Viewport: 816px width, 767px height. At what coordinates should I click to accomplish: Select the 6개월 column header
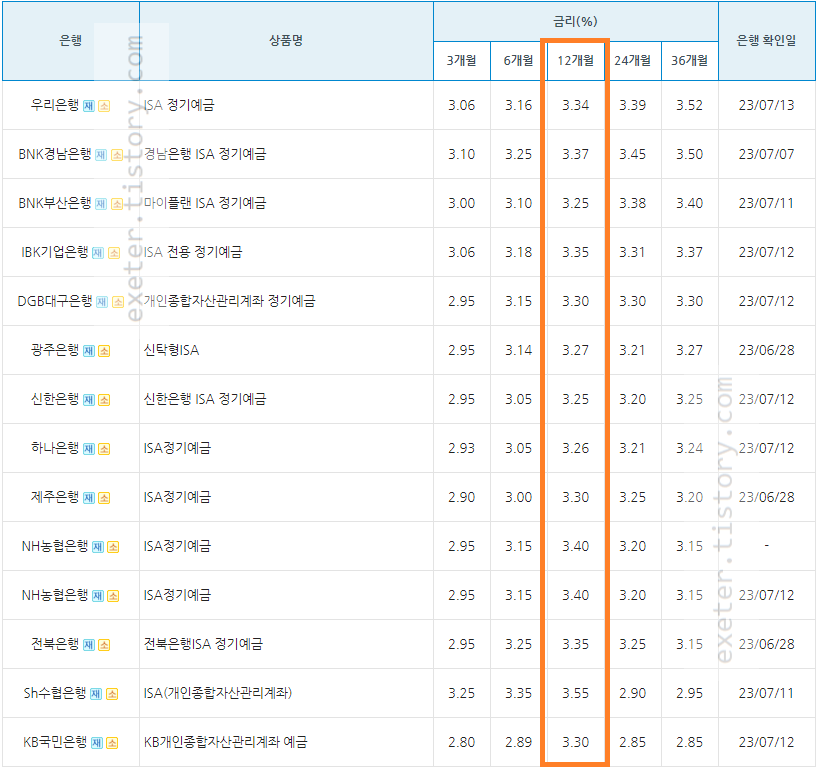pyautogui.click(x=518, y=61)
